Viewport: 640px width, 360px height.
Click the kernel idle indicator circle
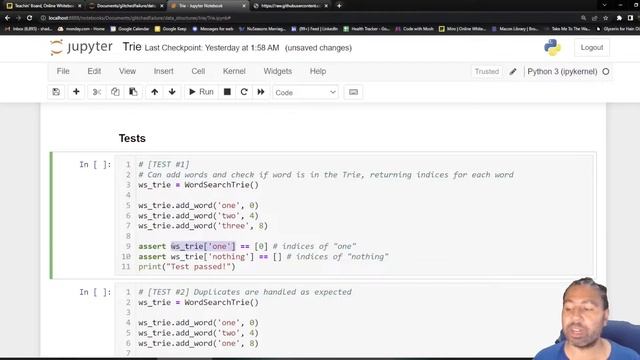pyautogui.click(x=606, y=71)
